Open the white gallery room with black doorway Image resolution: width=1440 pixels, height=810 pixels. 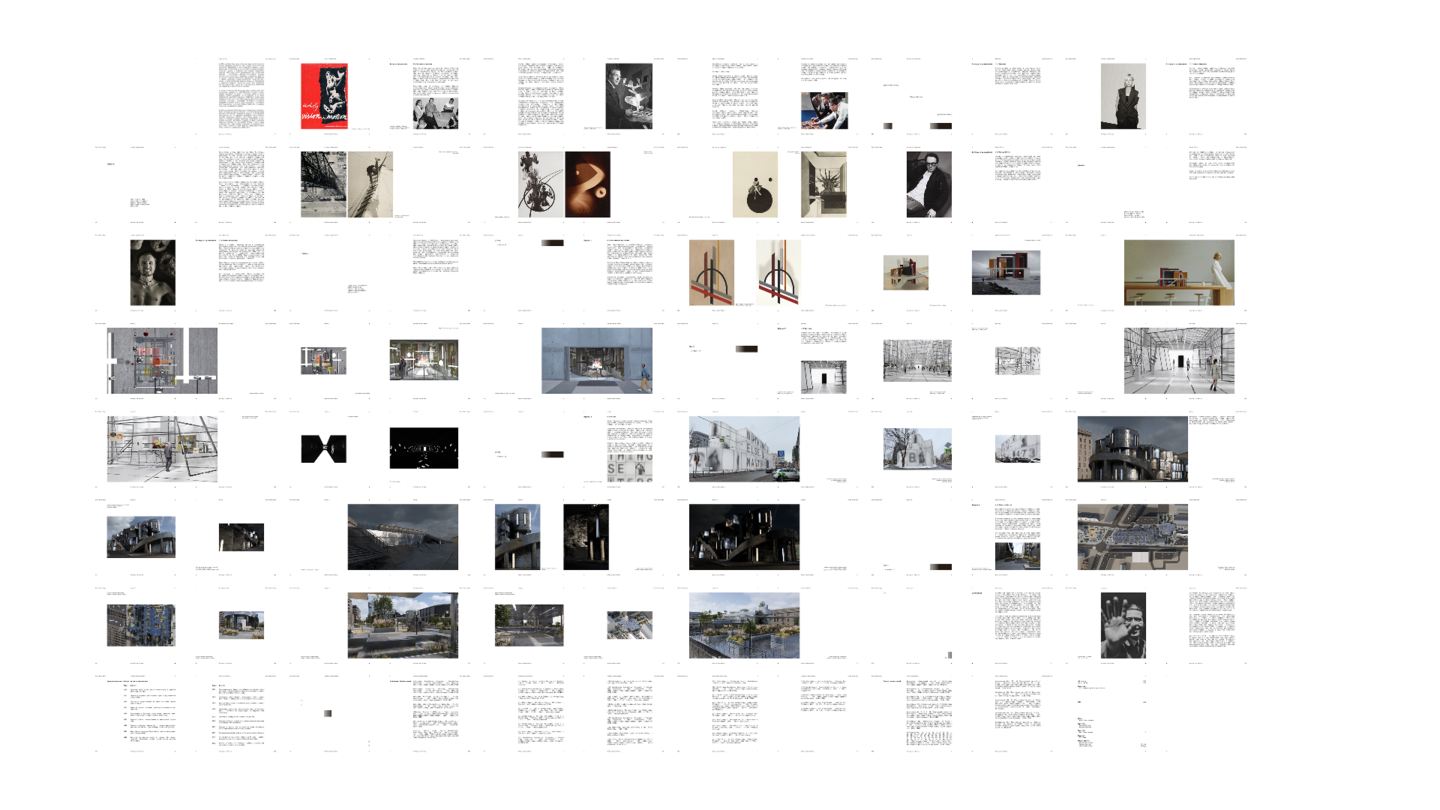tap(824, 377)
